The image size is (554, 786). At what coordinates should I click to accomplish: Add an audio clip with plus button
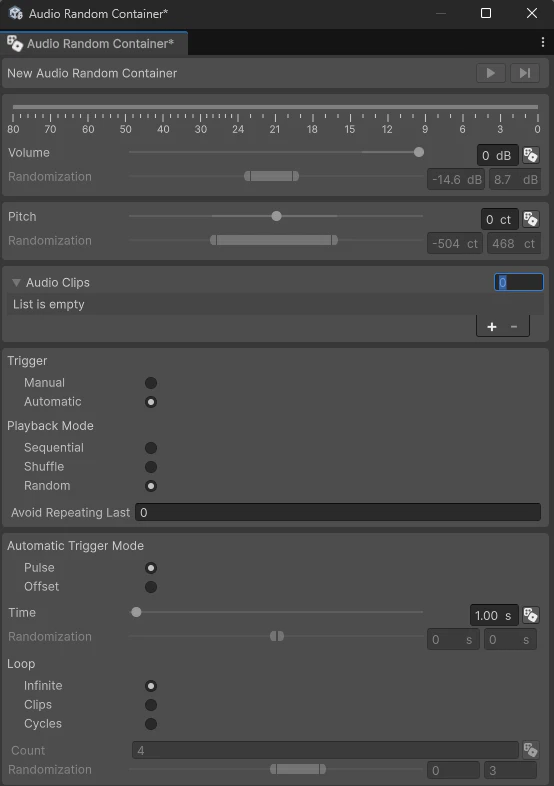[491, 327]
